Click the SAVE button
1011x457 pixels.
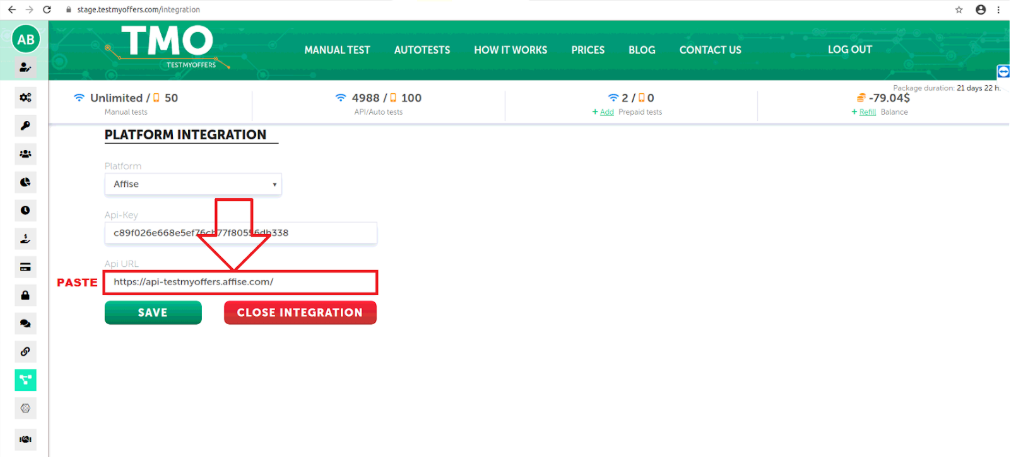click(153, 313)
